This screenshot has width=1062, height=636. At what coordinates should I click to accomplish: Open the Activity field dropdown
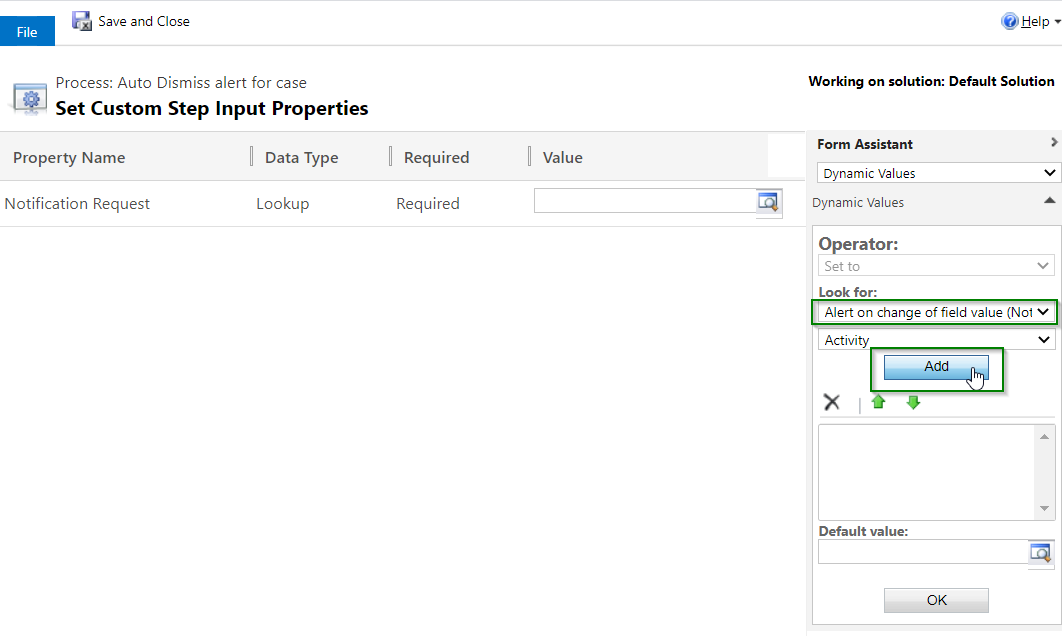pos(936,340)
